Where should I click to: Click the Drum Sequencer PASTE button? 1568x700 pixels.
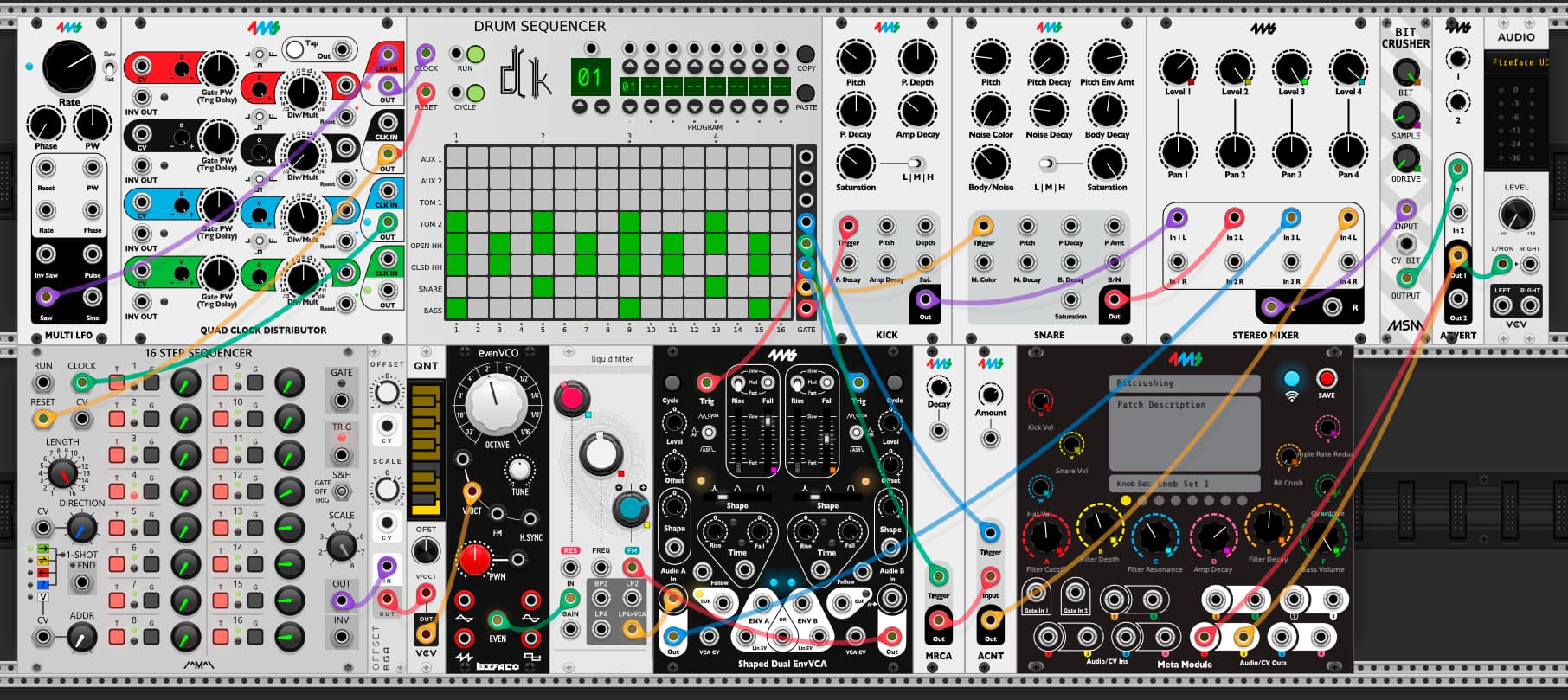(x=806, y=93)
